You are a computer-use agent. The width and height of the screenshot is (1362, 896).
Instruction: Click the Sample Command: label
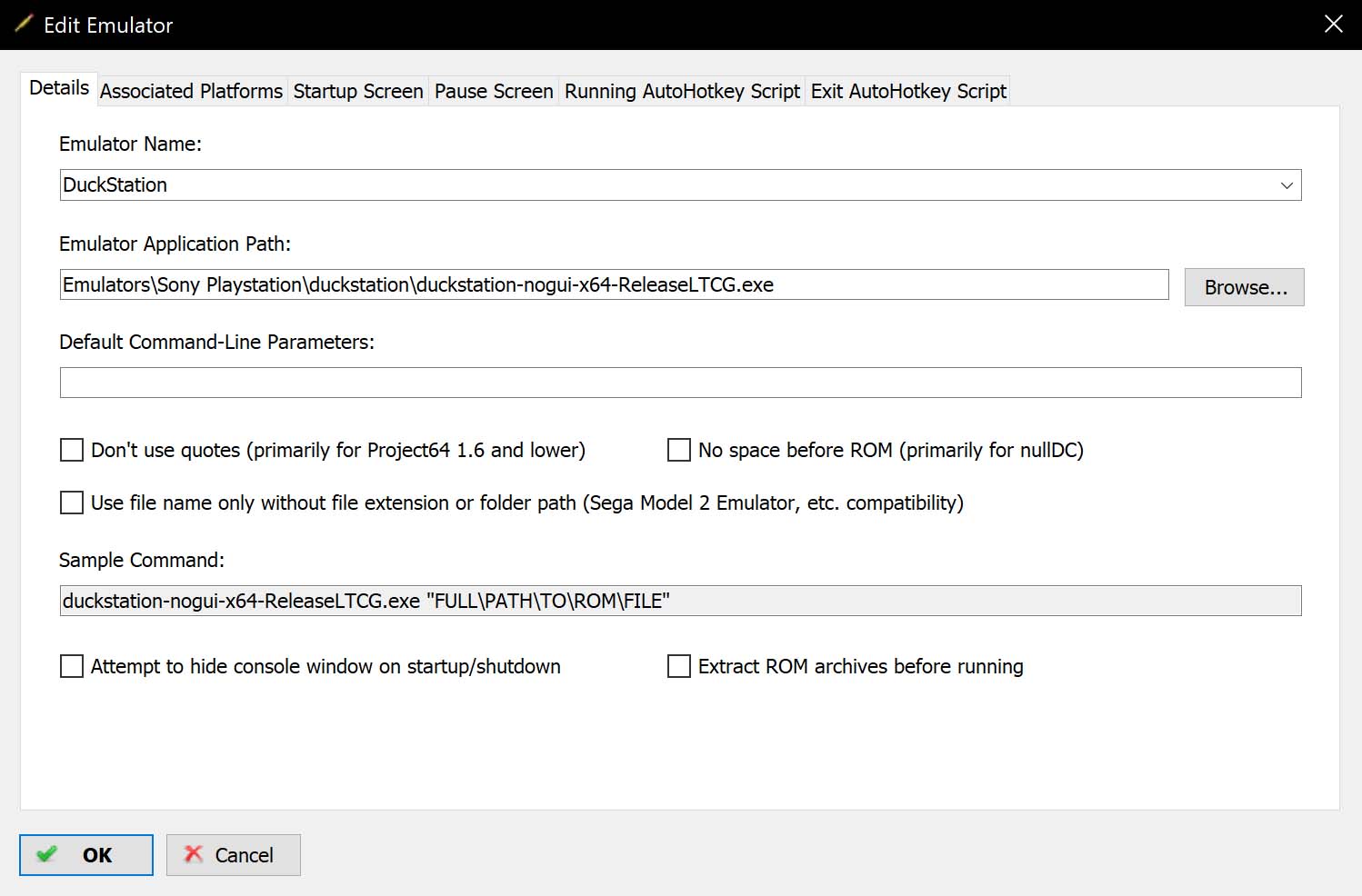pyautogui.click(x=142, y=560)
